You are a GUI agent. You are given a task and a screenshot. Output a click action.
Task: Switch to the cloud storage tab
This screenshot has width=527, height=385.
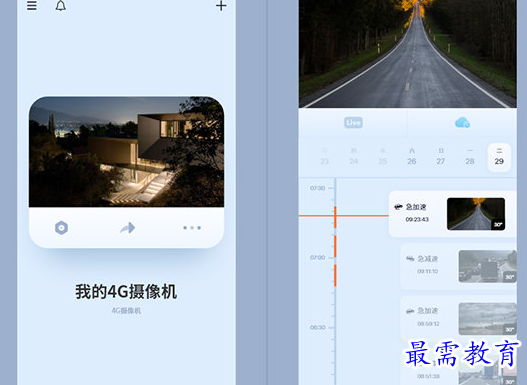coord(462,123)
